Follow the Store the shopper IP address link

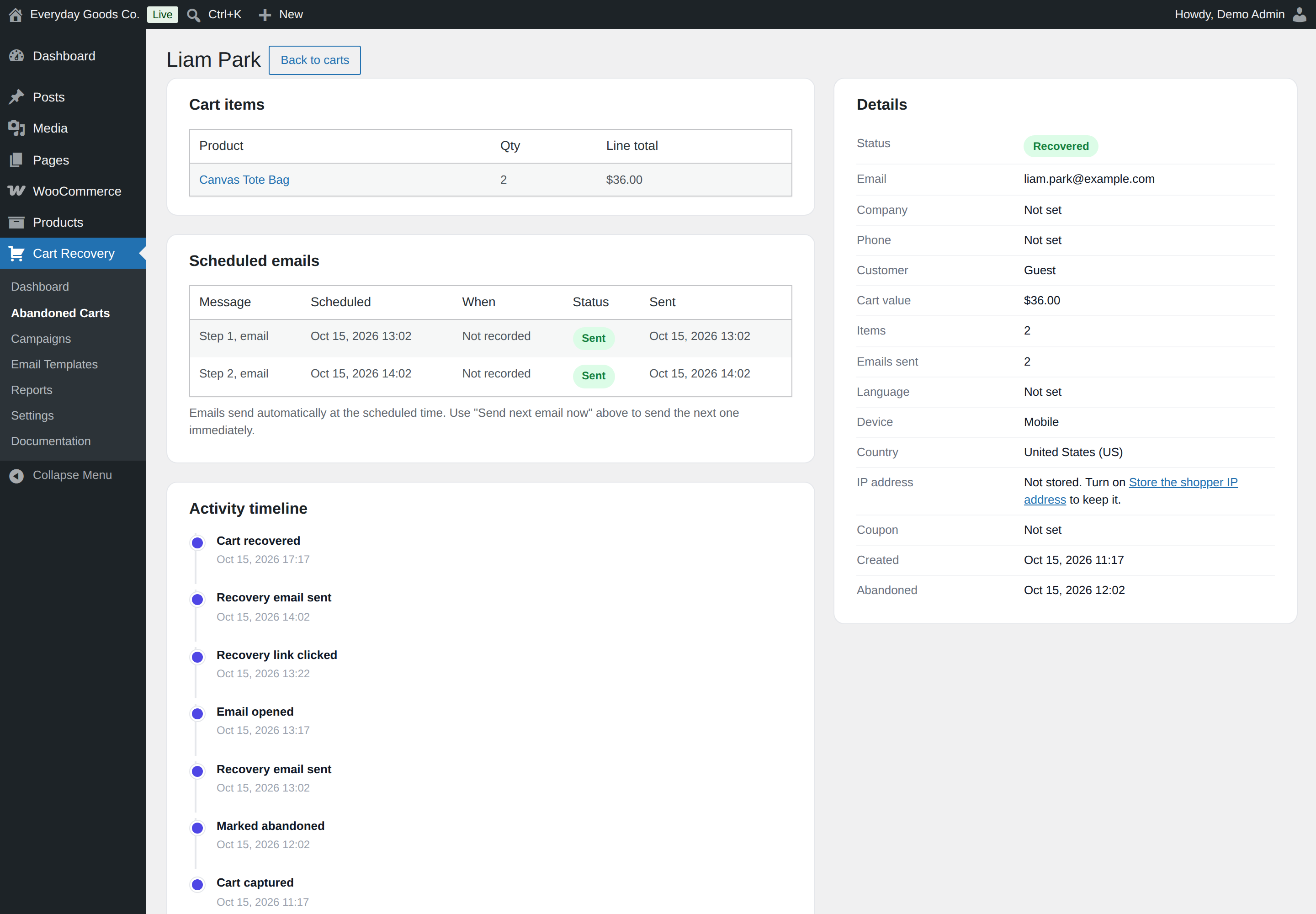tap(1130, 491)
